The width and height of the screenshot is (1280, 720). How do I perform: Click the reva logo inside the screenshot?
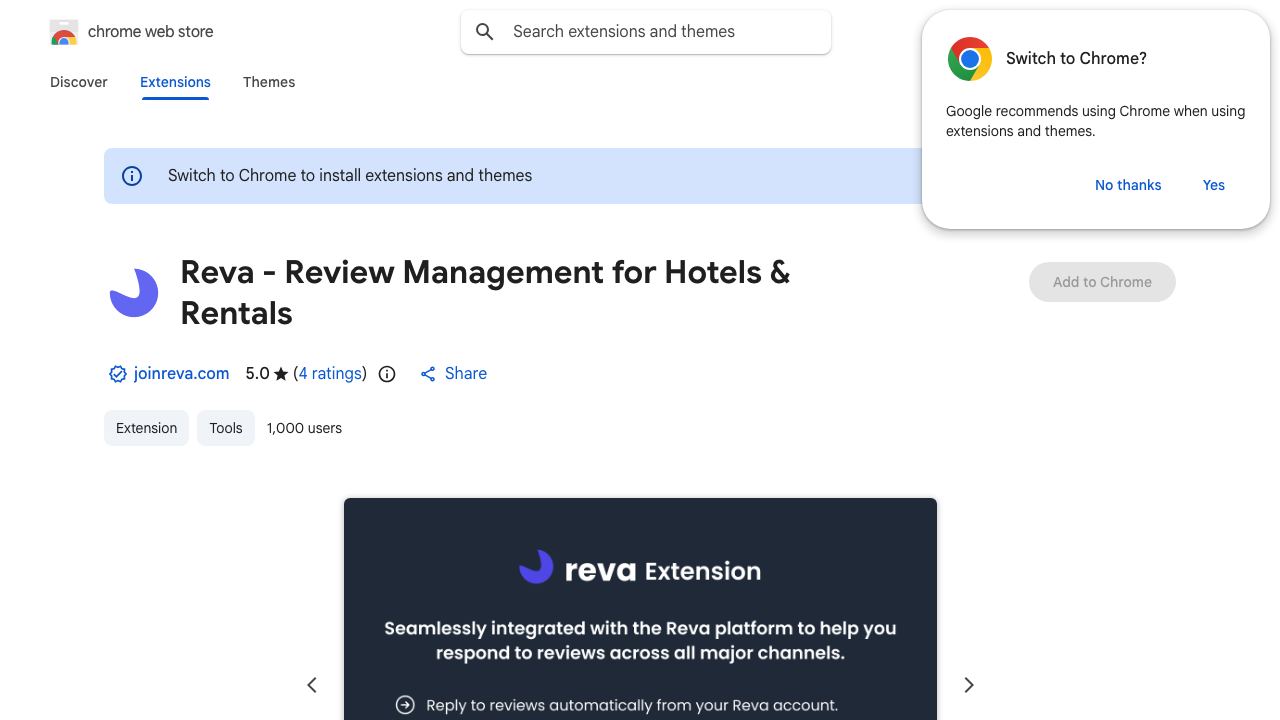536,567
